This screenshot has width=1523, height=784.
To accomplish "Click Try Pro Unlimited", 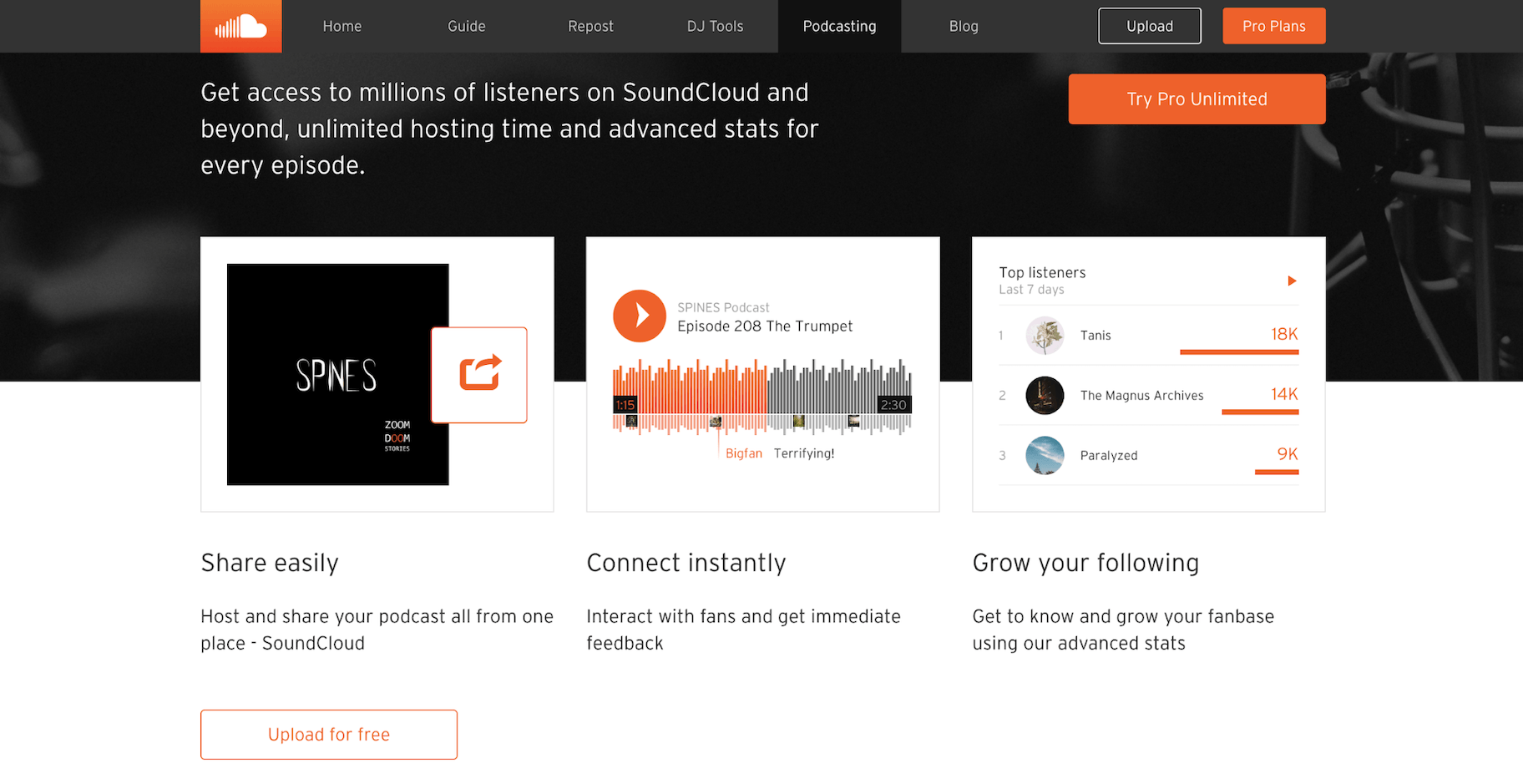I will point(1197,99).
